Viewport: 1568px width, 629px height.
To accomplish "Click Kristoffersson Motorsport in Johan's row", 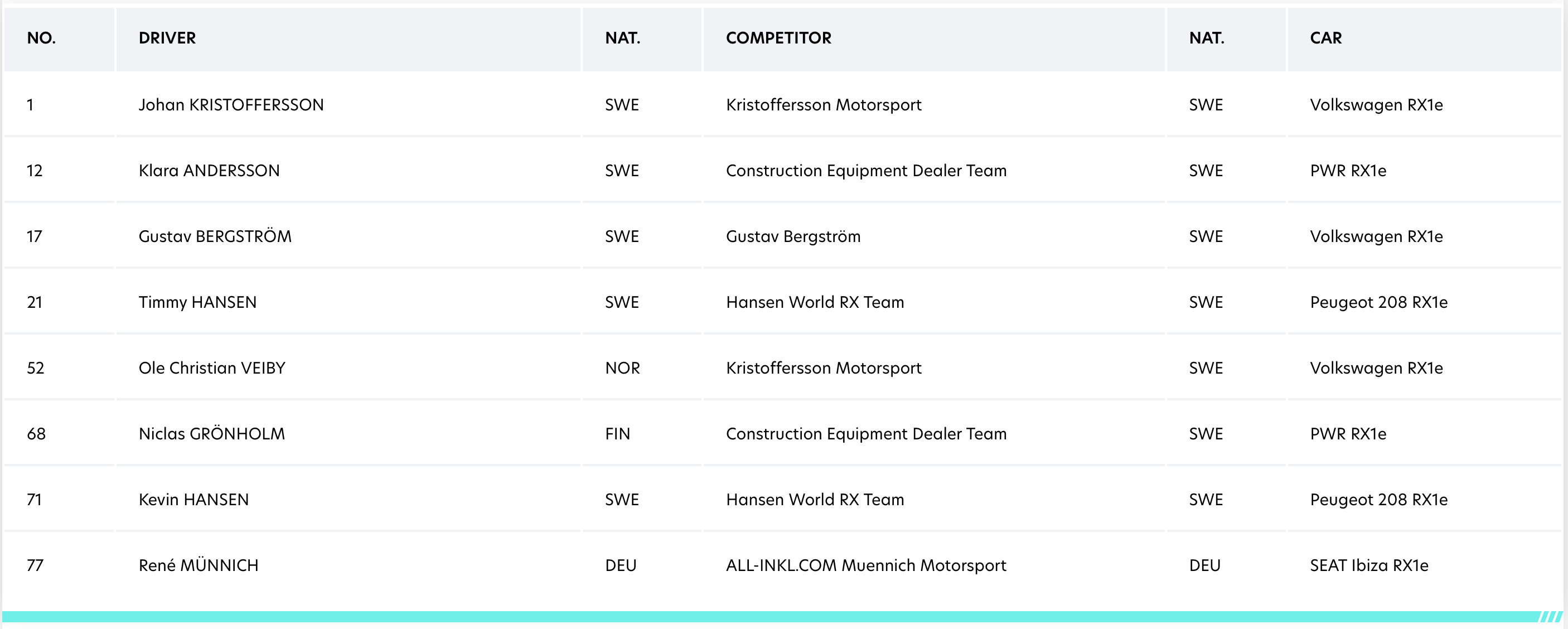I will [x=824, y=105].
